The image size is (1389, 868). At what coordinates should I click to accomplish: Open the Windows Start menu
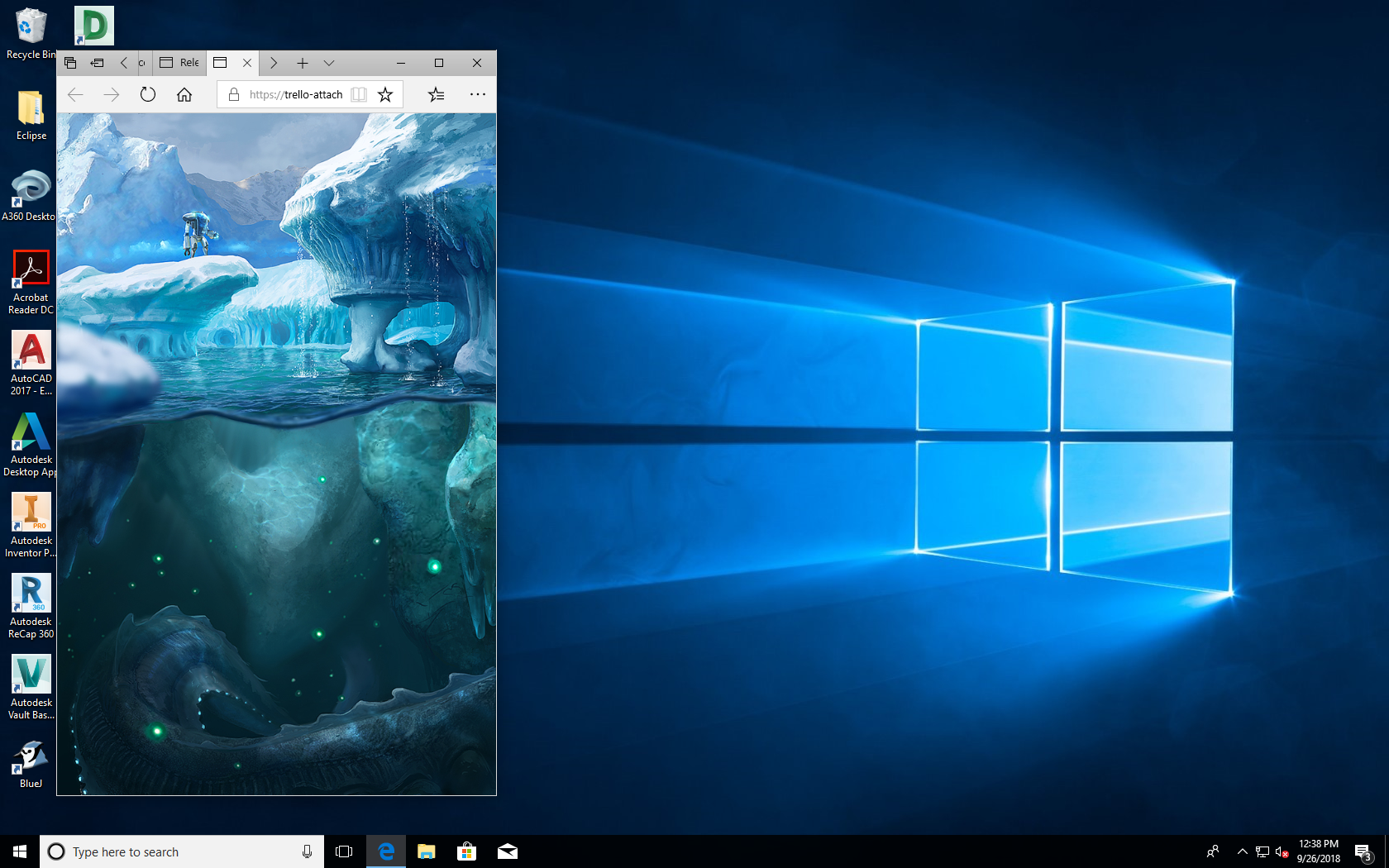tap(20, 851)
